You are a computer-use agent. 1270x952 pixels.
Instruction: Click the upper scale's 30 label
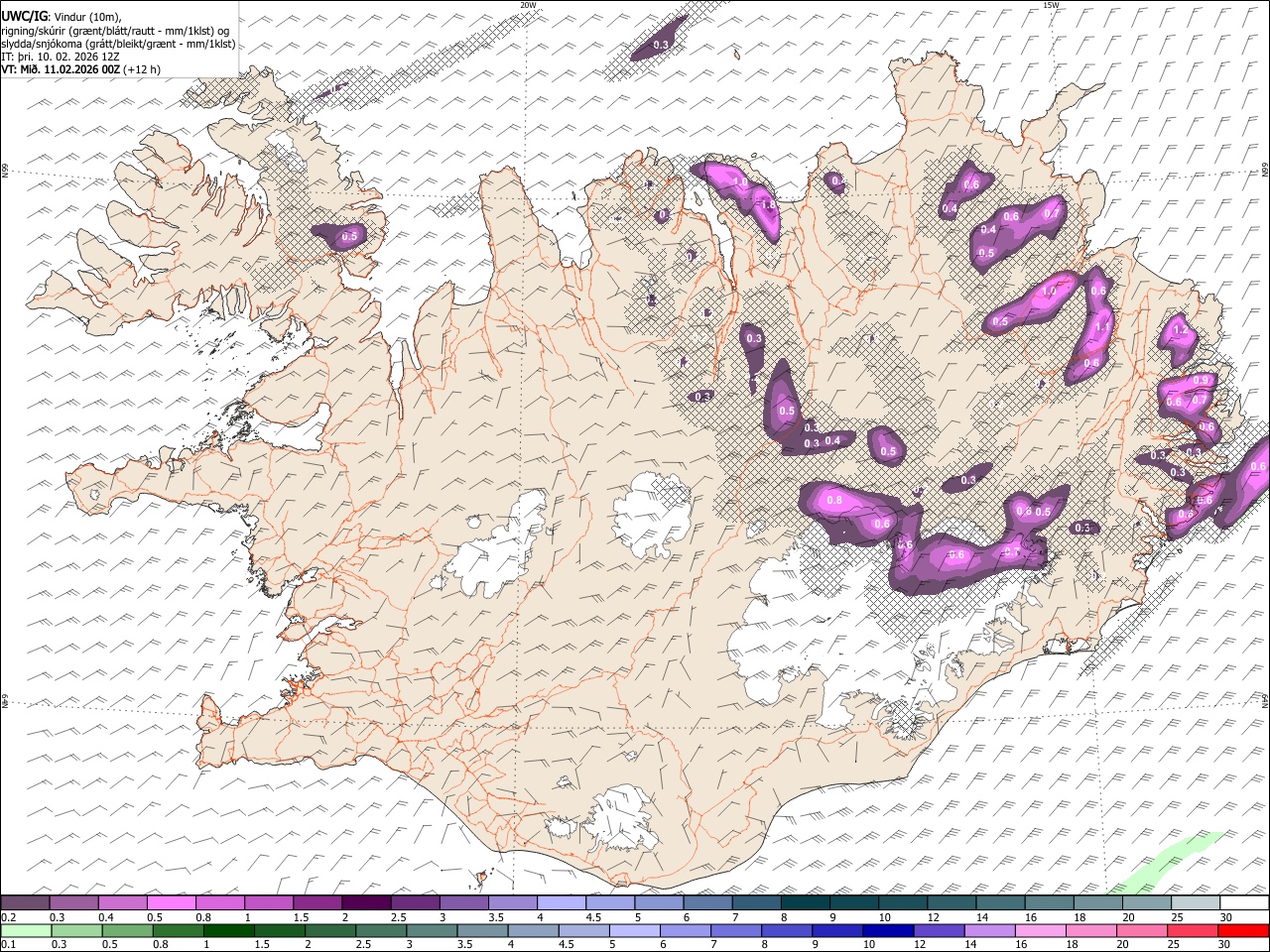1226,916
